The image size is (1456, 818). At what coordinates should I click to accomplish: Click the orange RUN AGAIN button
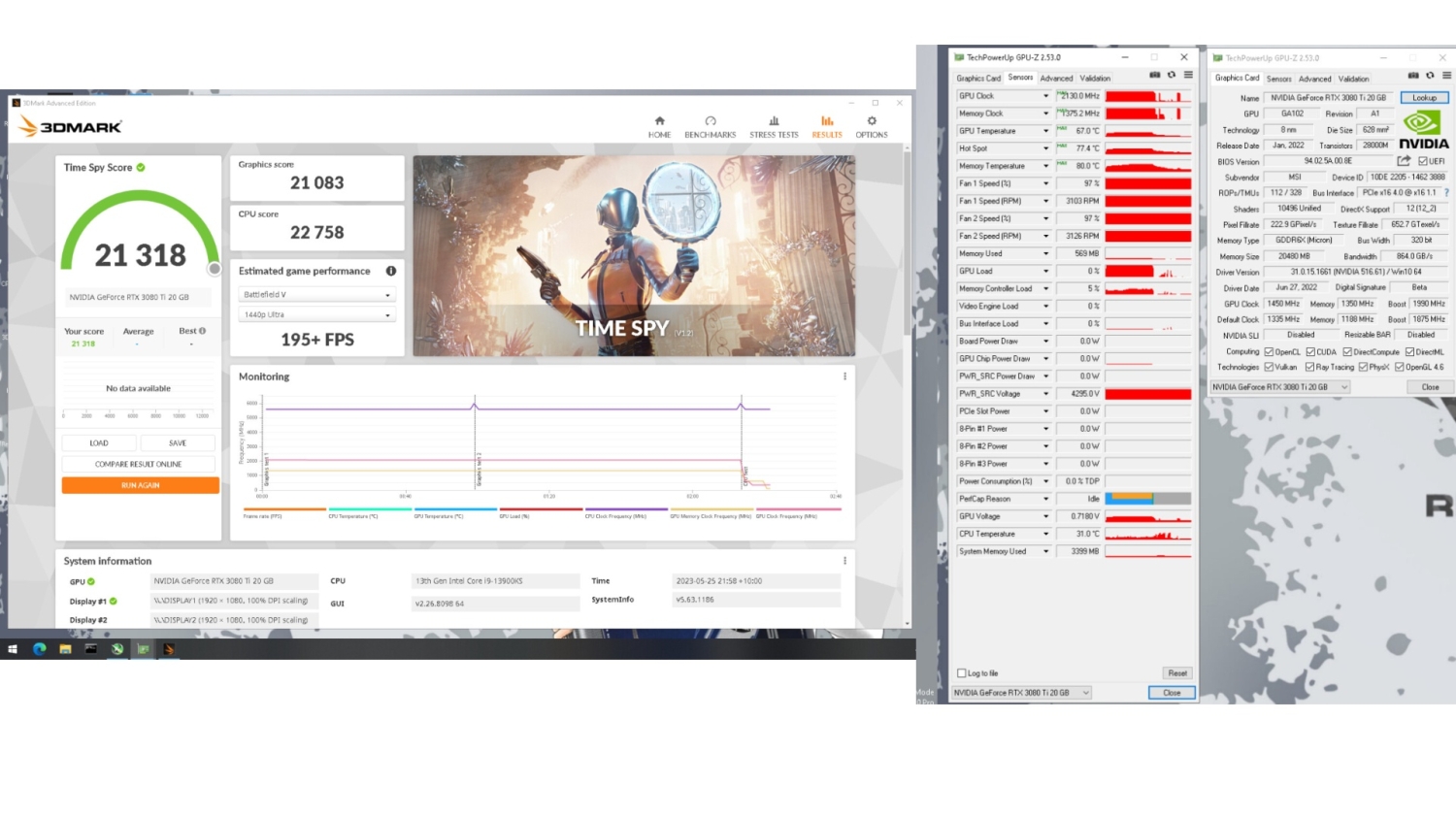point(141,485)
